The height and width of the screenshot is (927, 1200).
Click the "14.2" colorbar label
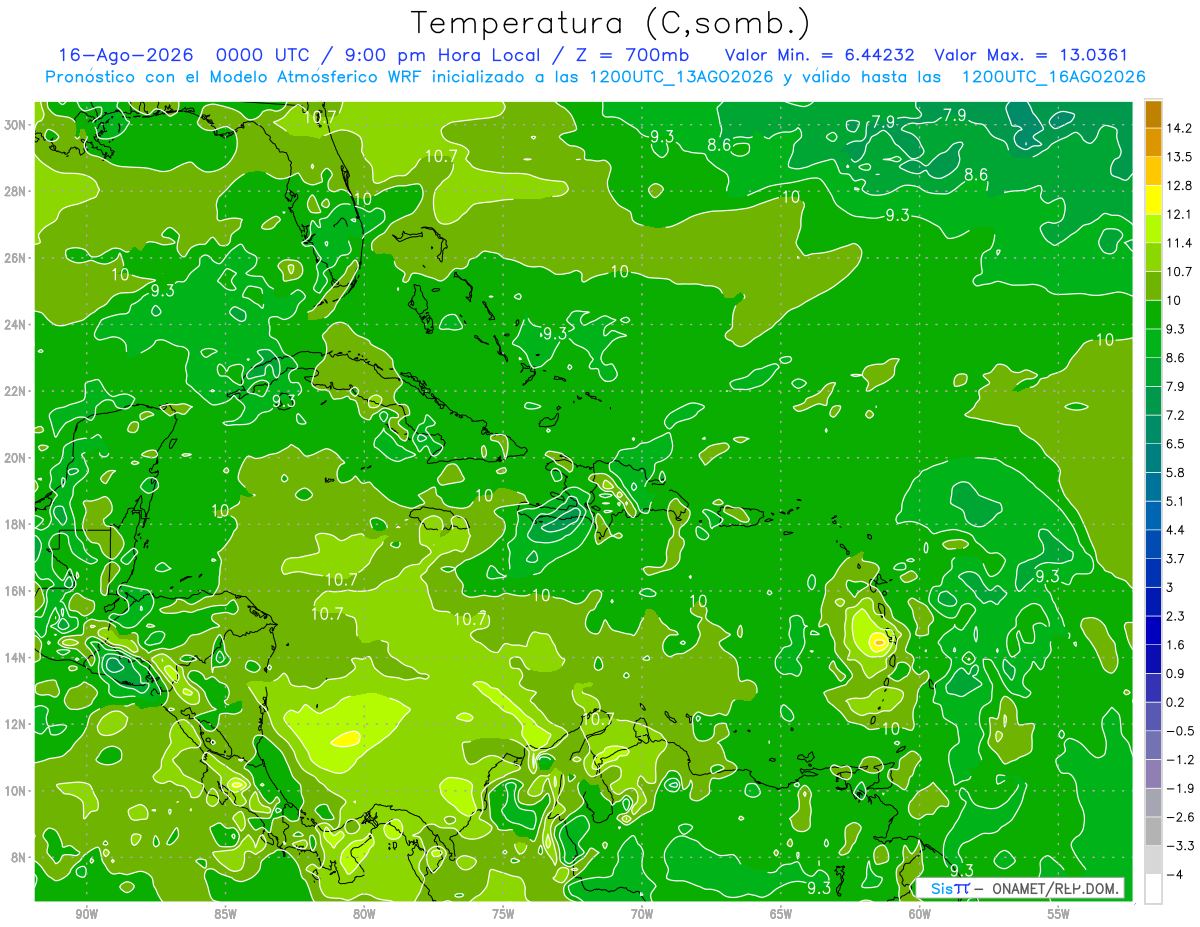[1180, 128]
